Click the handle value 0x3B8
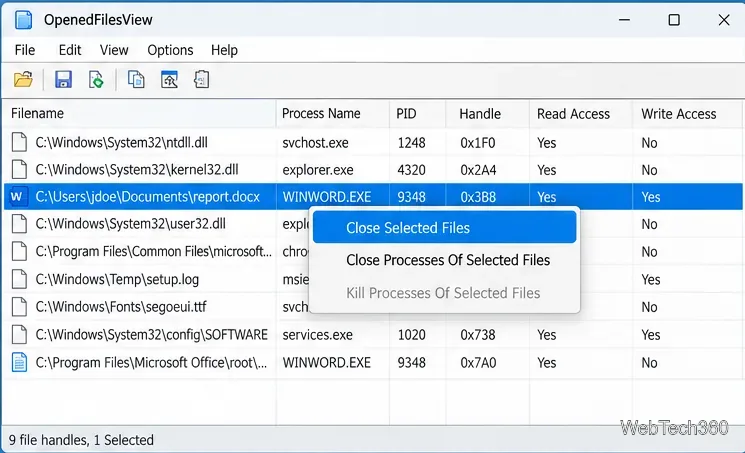Image resolution: width=745 pixels, height=453 pixels. click(x=478, y=197)
